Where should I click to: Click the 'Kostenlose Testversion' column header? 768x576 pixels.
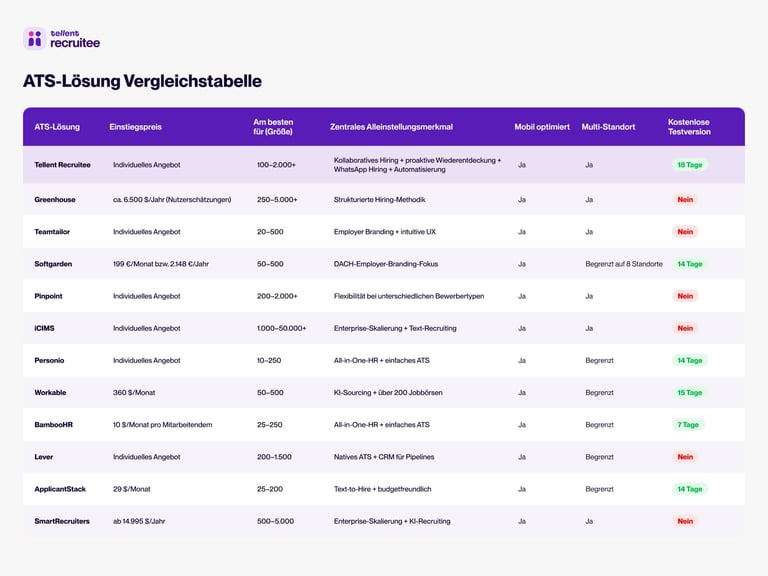689,127
